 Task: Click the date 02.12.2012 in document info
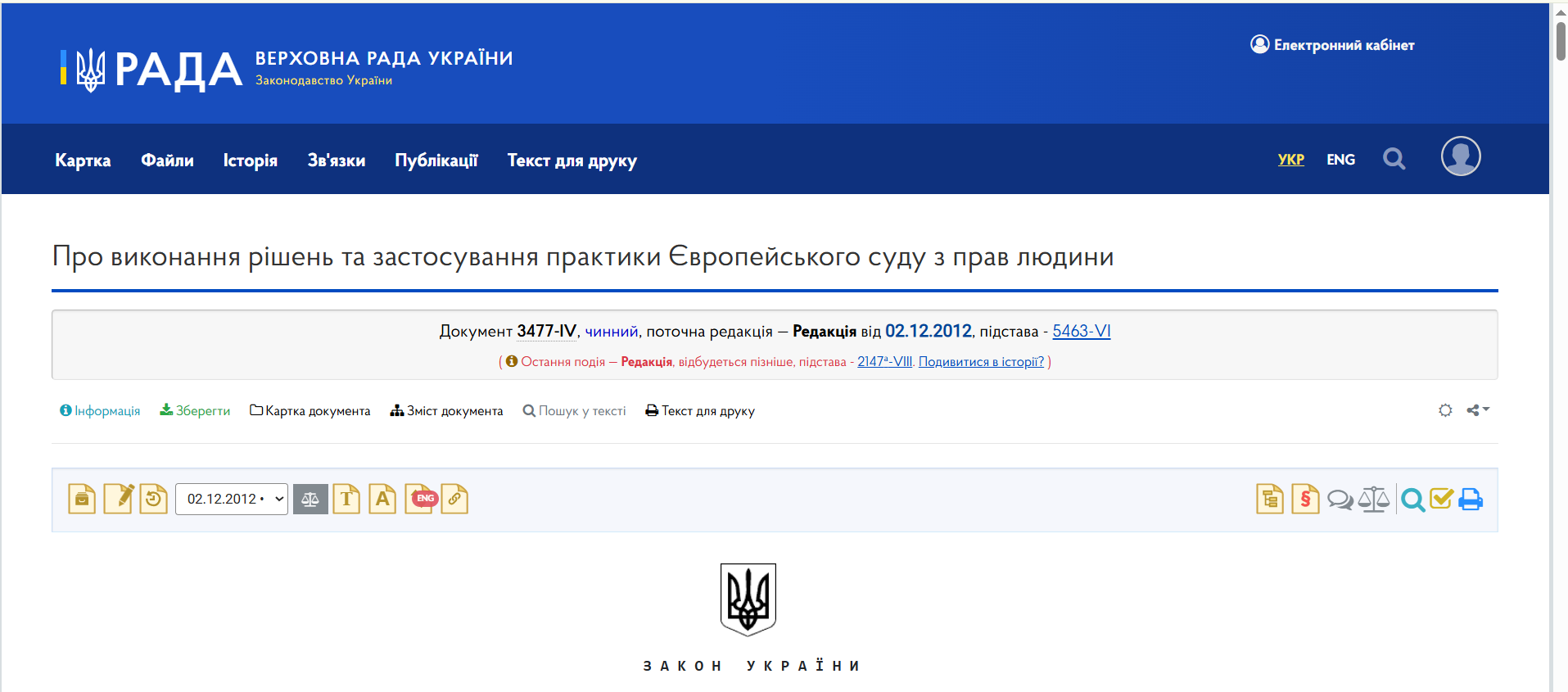929,331
